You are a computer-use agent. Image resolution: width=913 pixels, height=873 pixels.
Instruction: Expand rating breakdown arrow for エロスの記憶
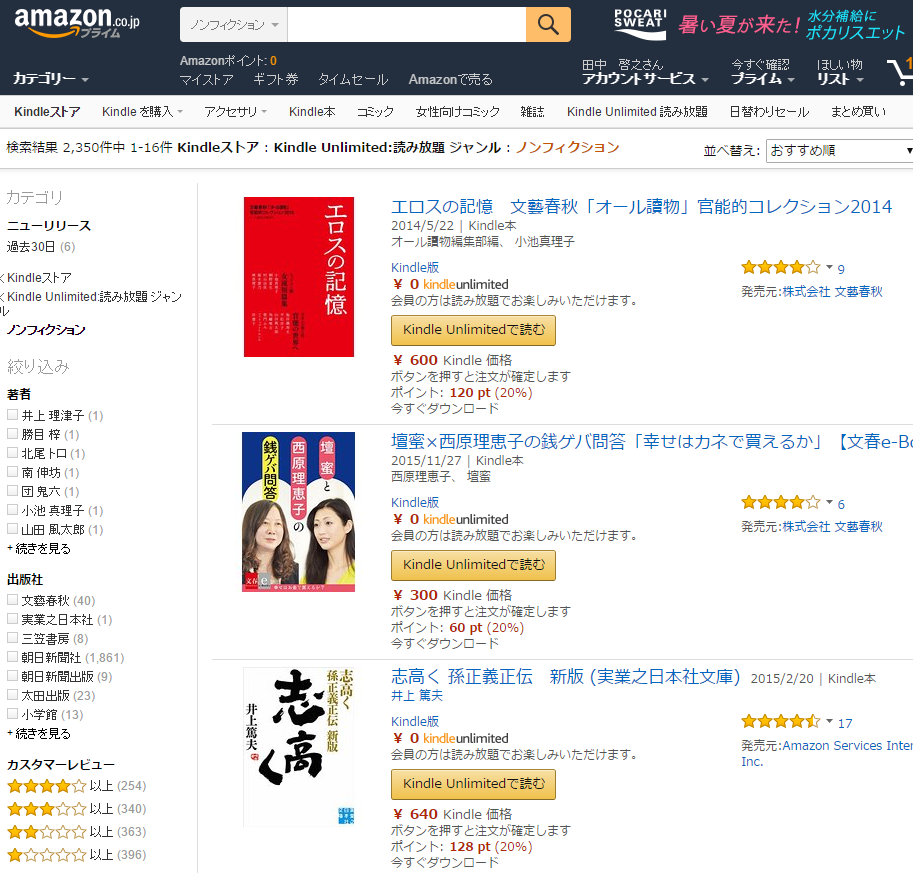tap(829, 267)
